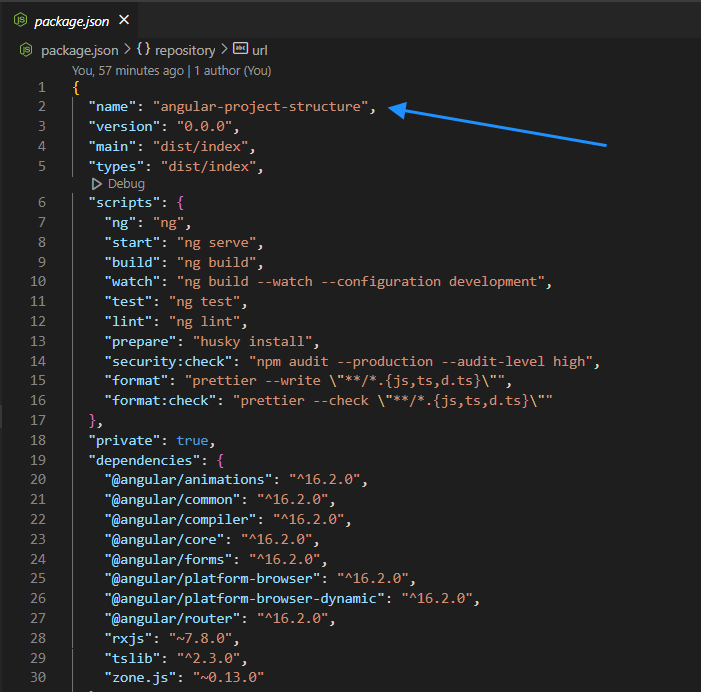This screenshot has width=701, height=692.
Task: Click the "scripts" key on line 6
Action: pos(124,203)
